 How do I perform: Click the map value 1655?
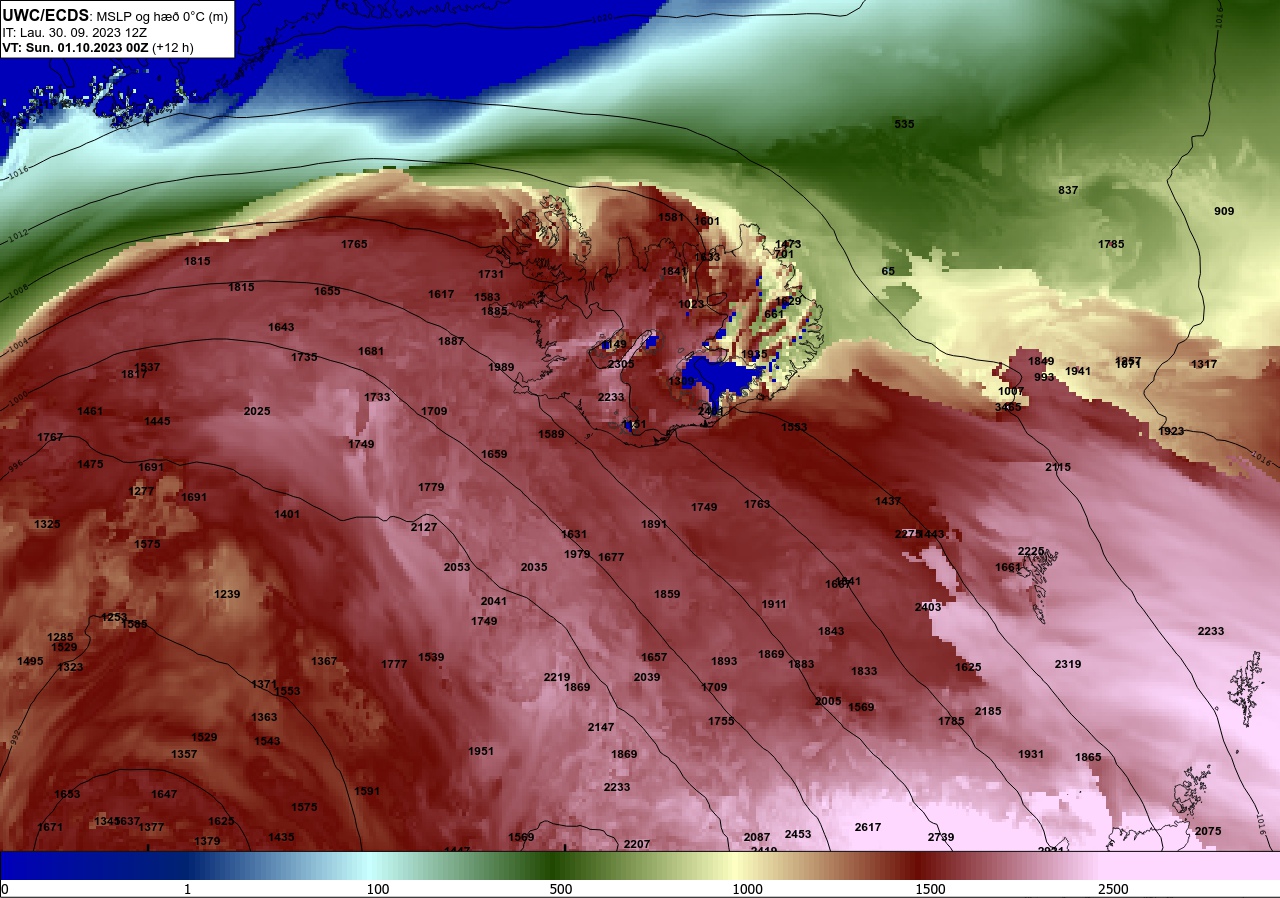pos(327,291)
